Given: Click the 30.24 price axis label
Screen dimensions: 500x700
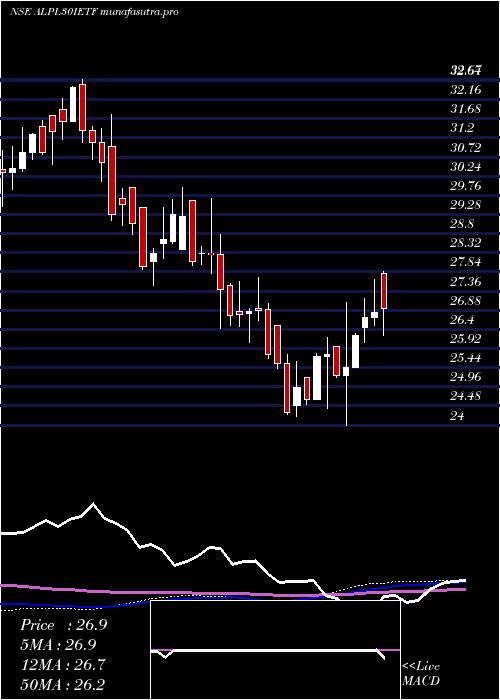Looking at the screenshot, I should 466,167.
